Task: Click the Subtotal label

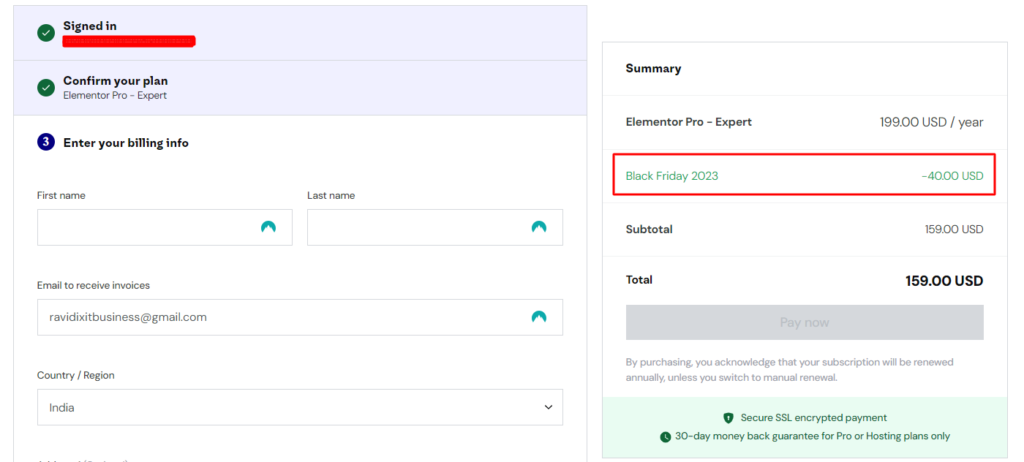Action: pos(649,229)
